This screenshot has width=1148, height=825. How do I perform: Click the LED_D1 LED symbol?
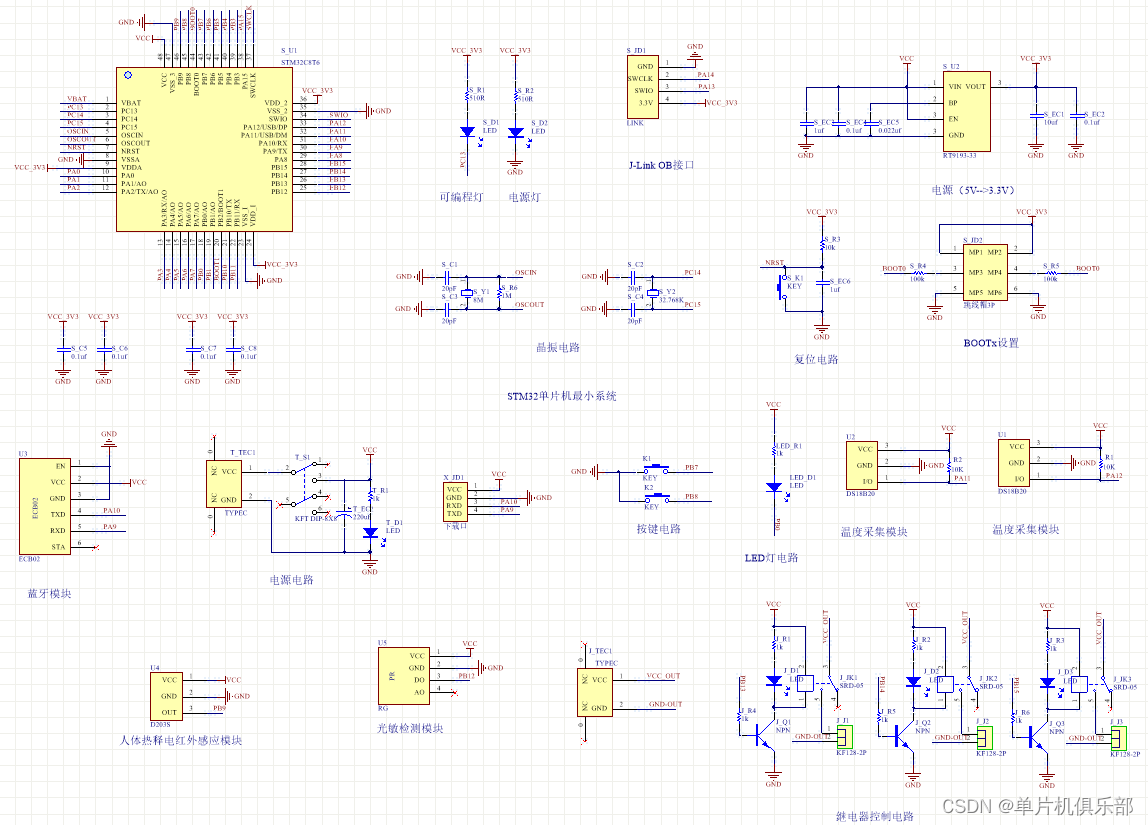(x=774, y=488)
